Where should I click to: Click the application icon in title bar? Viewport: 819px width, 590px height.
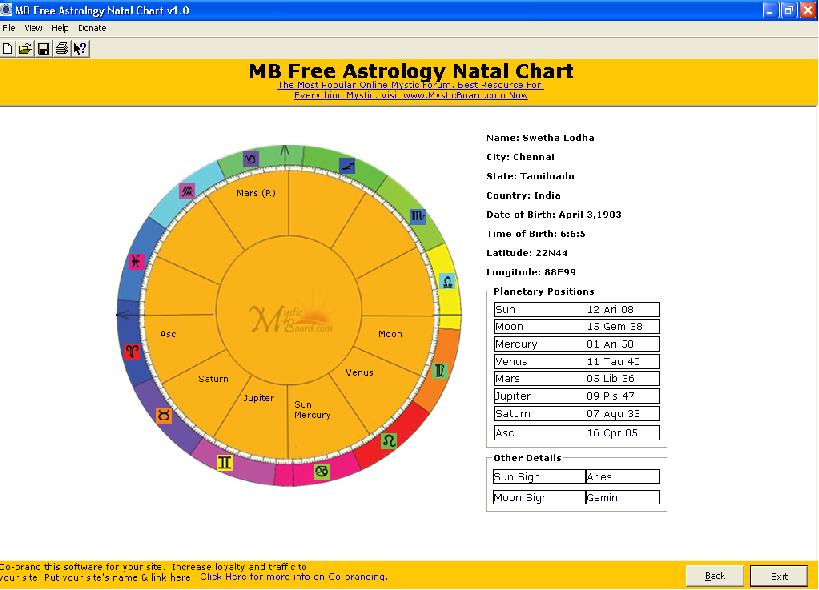[6, 10]
